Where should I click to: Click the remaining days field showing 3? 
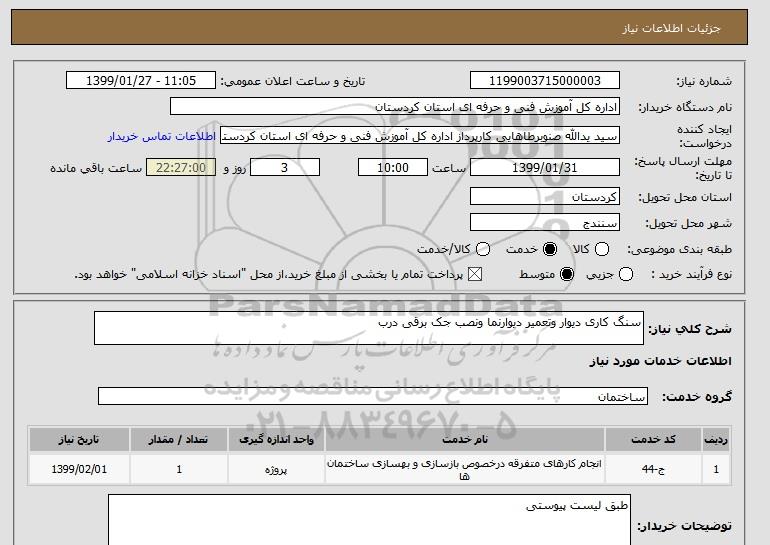click(285, 167)
